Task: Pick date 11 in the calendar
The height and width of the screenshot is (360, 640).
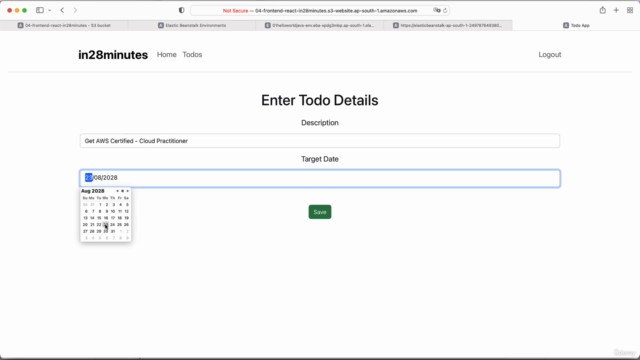Action: [120, 211]
